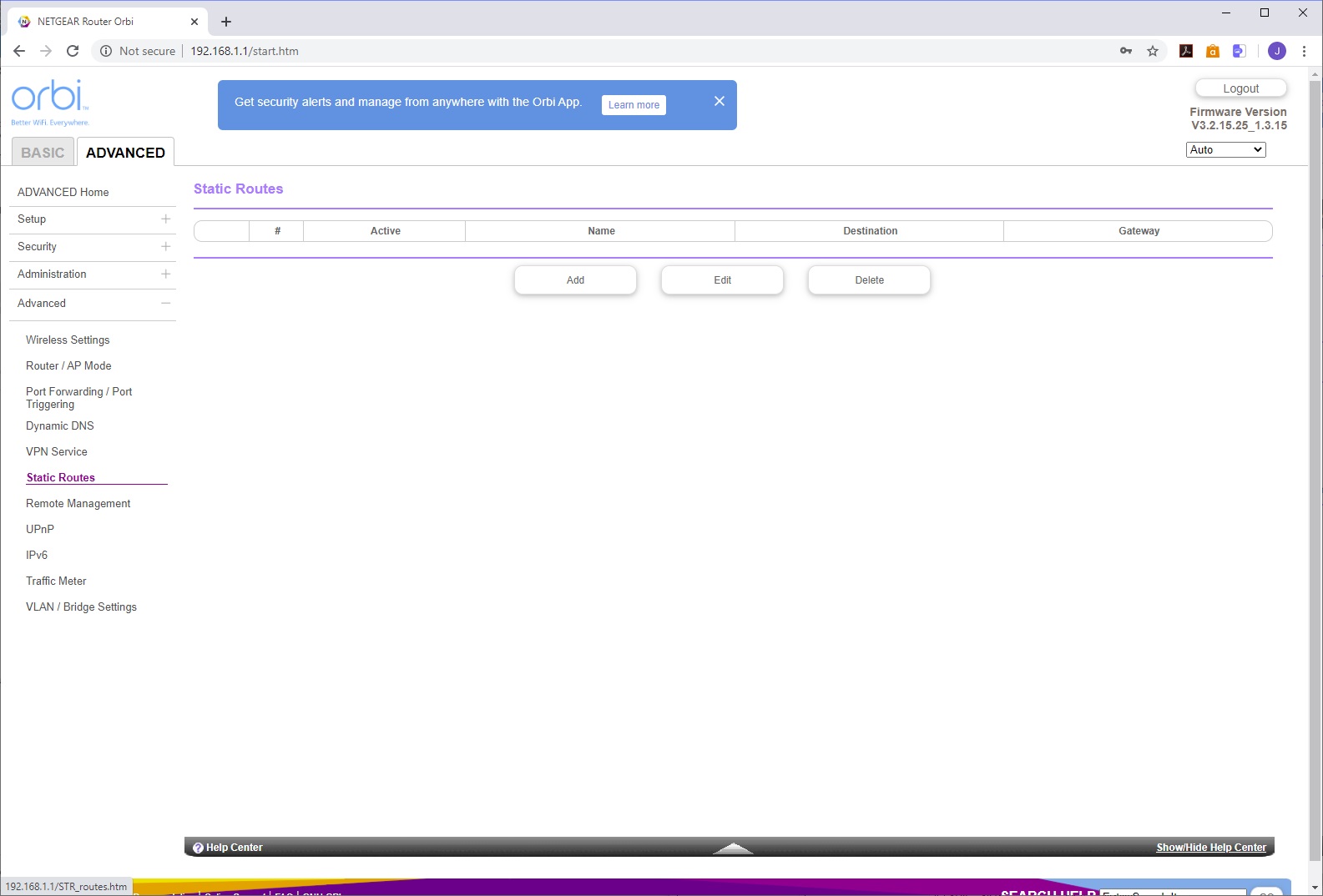The image size is (1323, 896).
Task: Expand the Administration section plus icon
Action: pyautogui.click(x=166, y=274)
